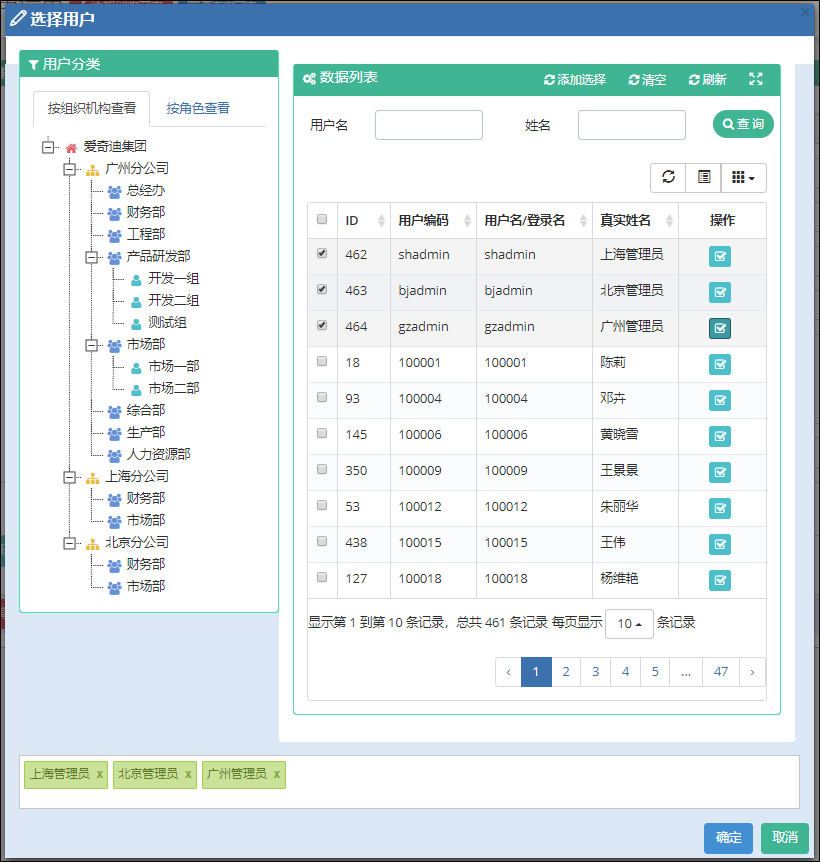Switch to the 按角色查看 tab
The height and width of the screenshot is (862, 820).
[x=198, y=108]
